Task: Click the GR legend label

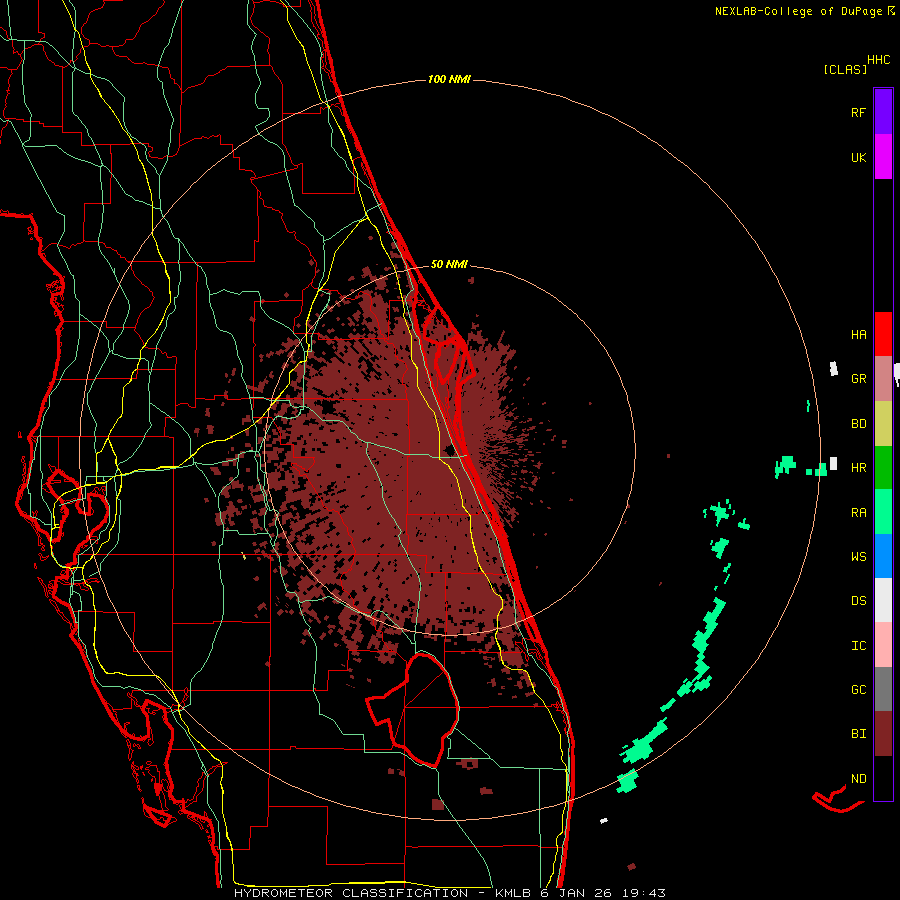Action: tap(858, 379)
